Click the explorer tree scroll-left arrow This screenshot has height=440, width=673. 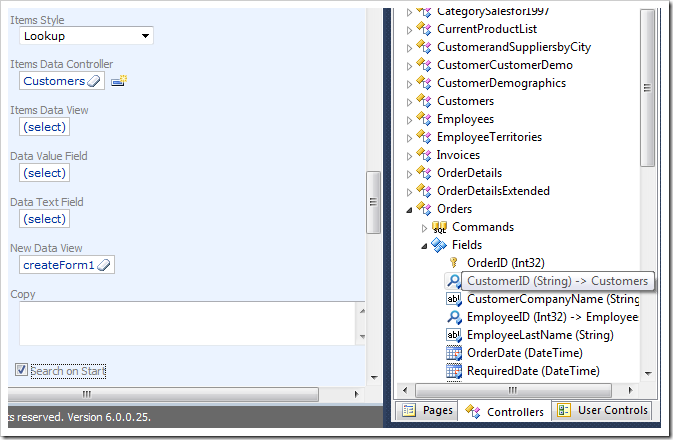[x=405, y=390]
